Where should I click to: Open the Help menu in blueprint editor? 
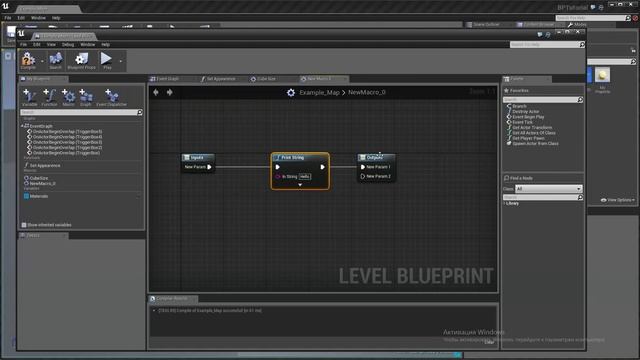(105, 44)
